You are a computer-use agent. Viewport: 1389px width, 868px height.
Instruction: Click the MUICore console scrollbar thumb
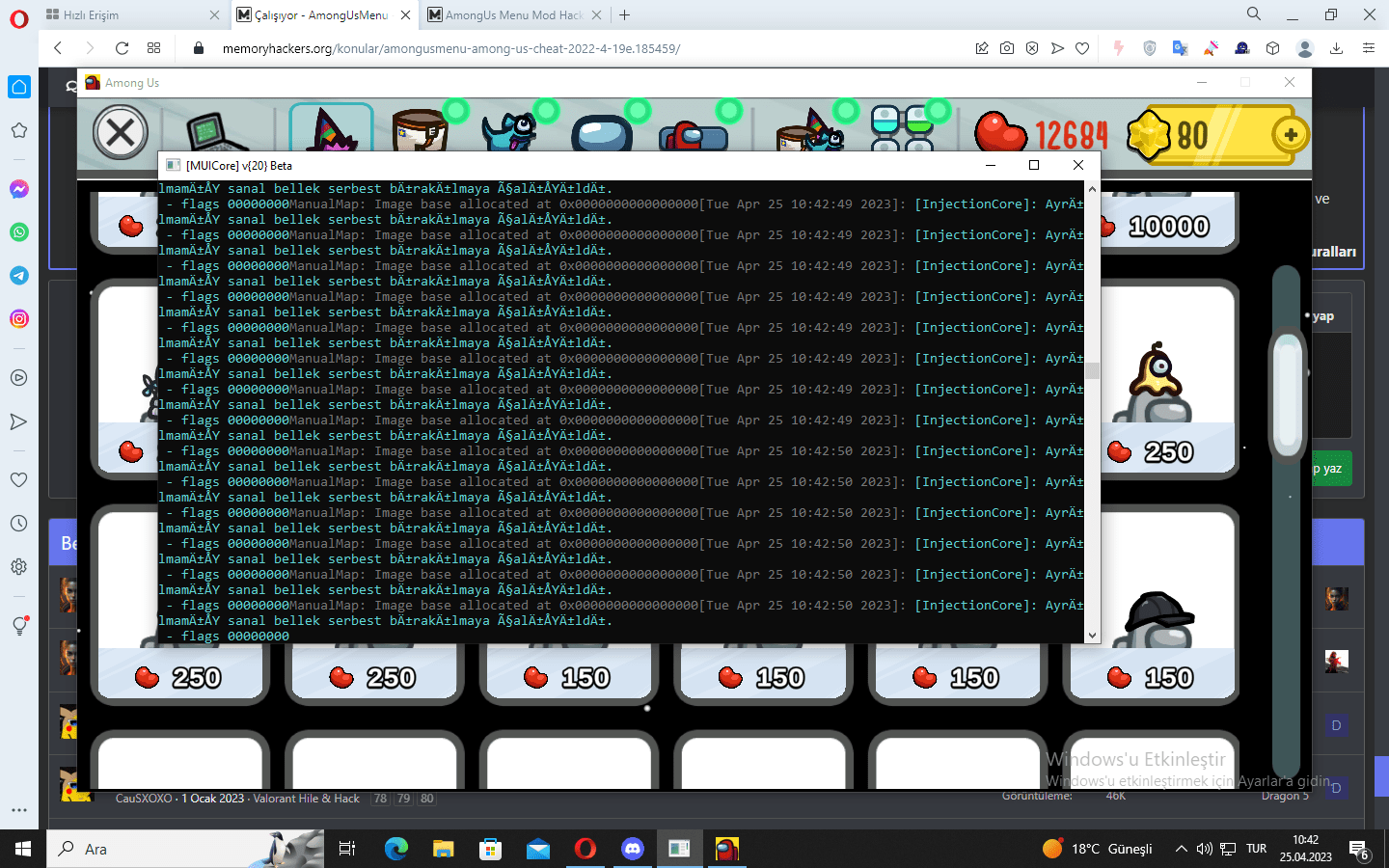(1092, 370)
